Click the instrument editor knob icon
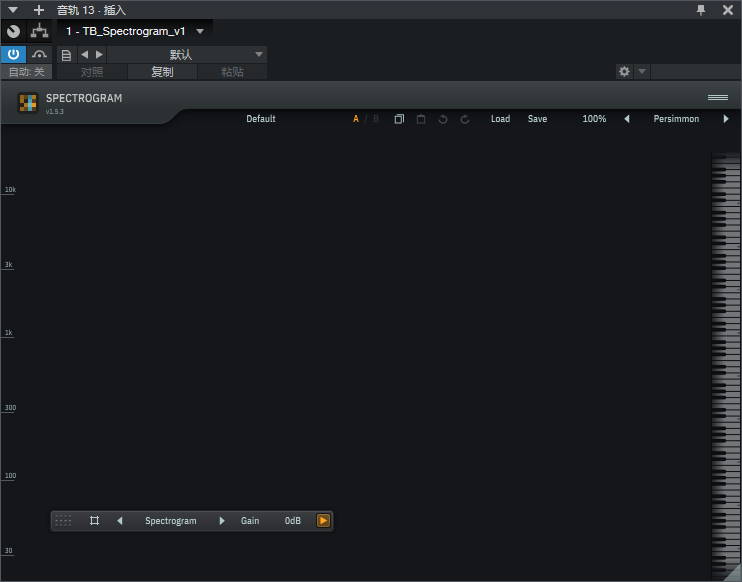The height and width of the screenshot is (582, 742). point(13,31)
